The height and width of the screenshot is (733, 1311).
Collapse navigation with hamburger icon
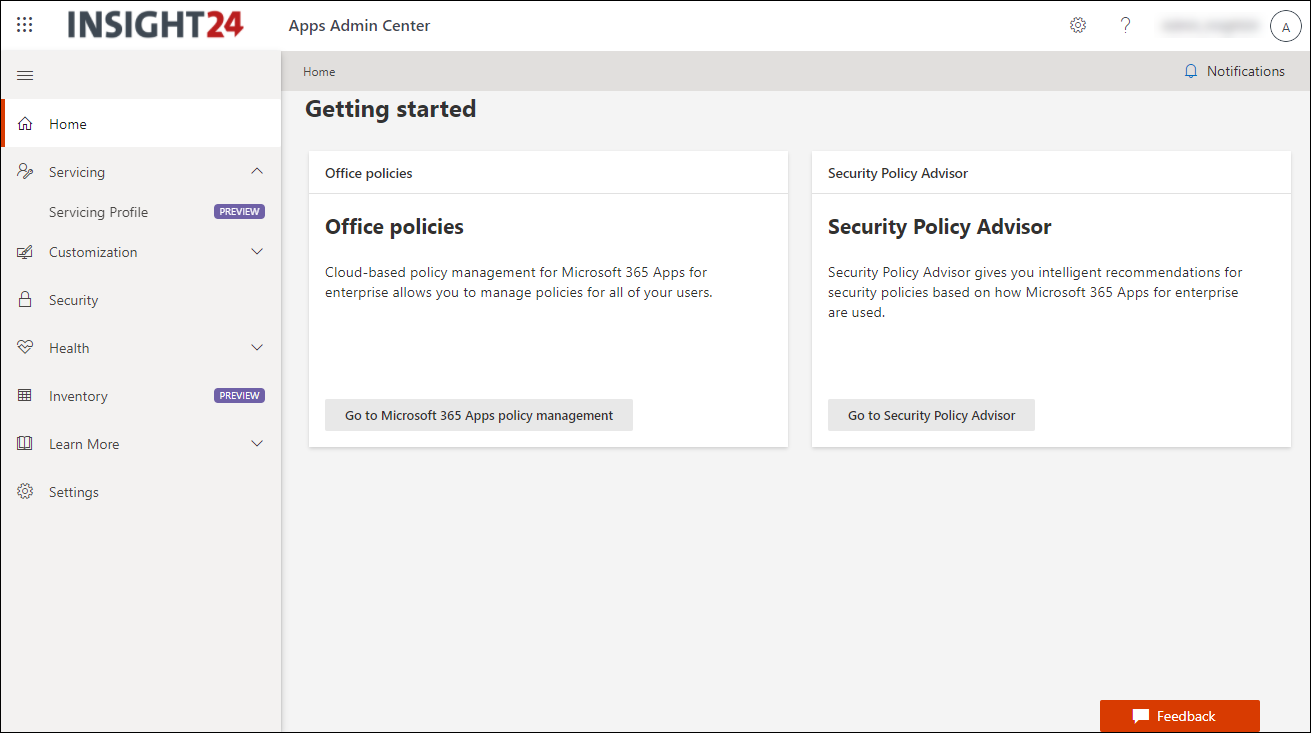tap(26, 75)
